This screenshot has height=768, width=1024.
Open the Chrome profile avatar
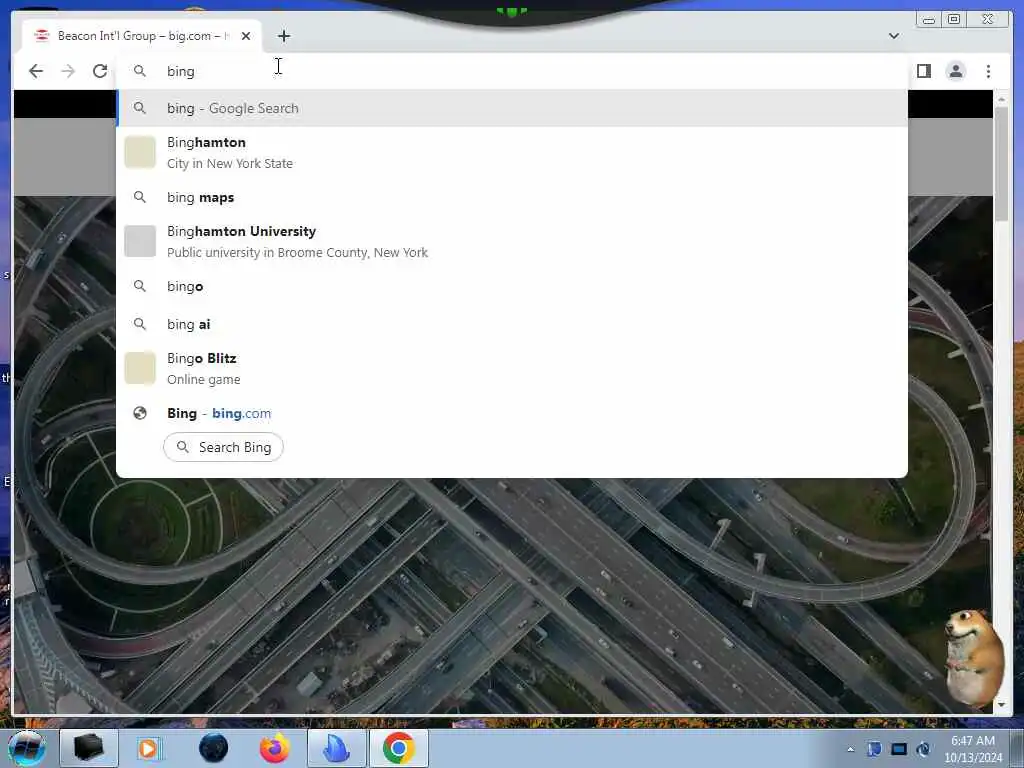[955, 71]
